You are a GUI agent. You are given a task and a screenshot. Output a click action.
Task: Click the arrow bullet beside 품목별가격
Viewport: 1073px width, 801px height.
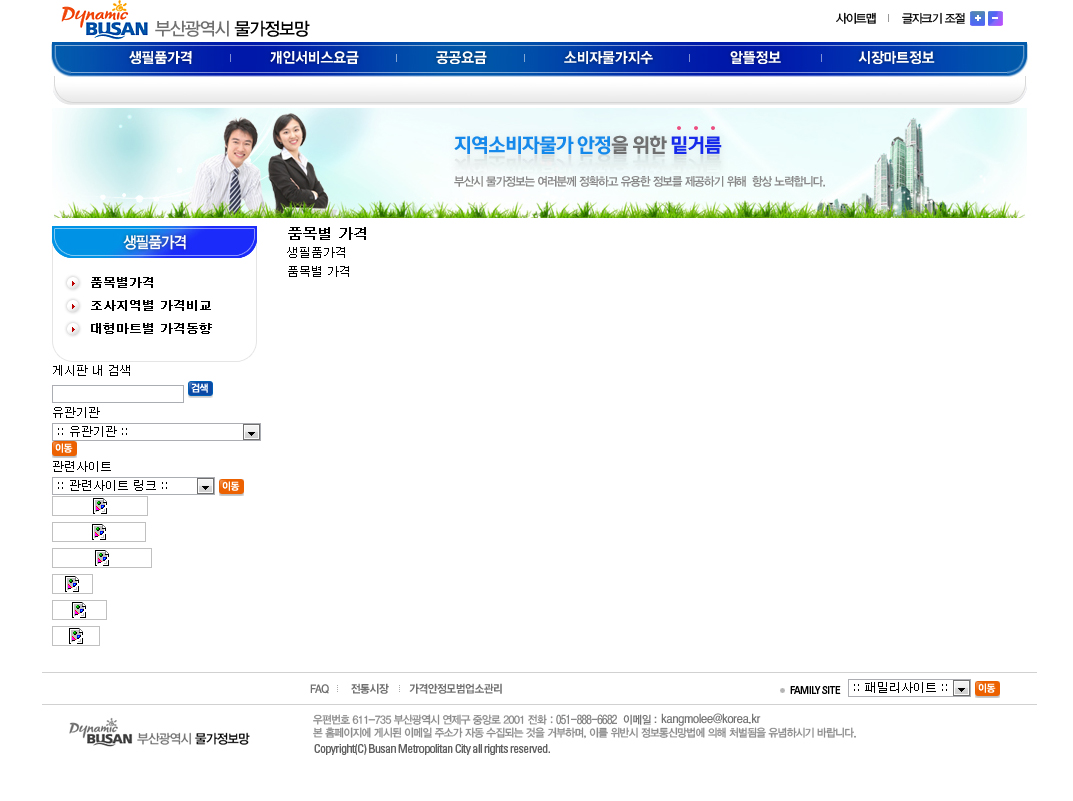[73, 283]
